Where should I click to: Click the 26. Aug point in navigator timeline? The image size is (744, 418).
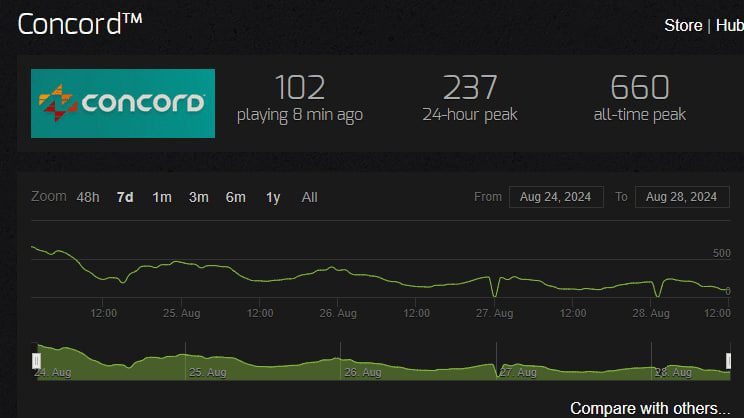[x=364, y=371]
